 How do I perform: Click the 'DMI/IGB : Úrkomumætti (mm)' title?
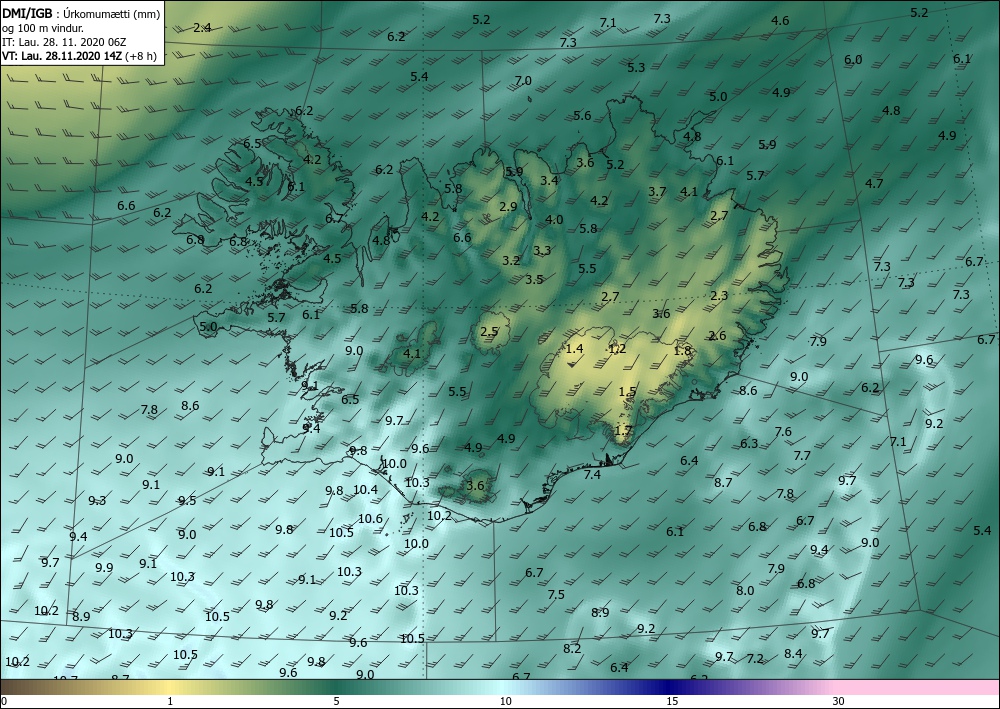(x=81, y=13)
